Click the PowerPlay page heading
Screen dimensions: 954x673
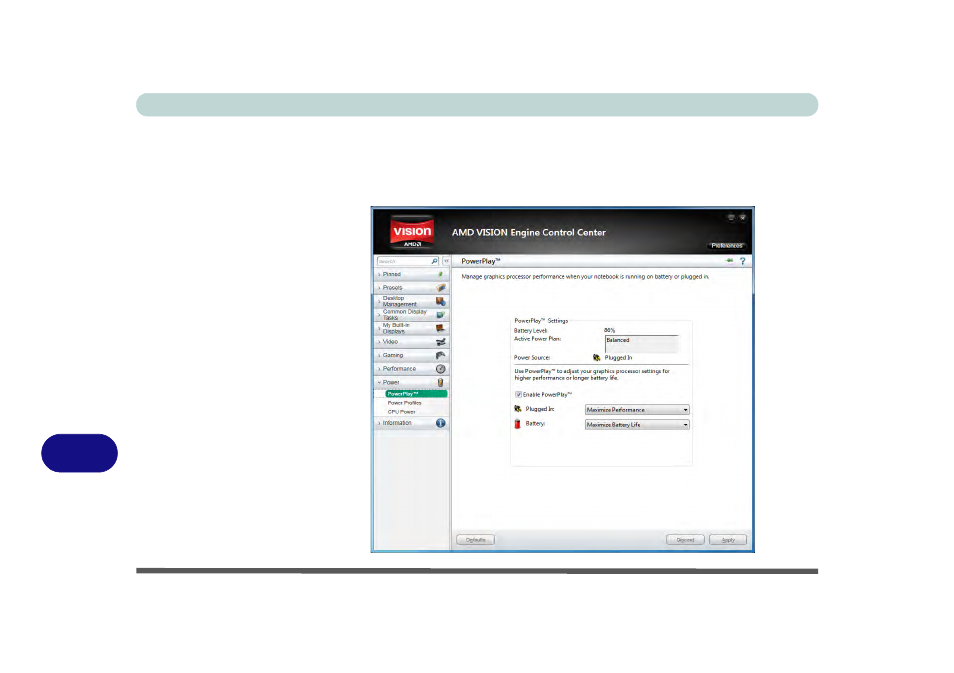coord(480,261)
